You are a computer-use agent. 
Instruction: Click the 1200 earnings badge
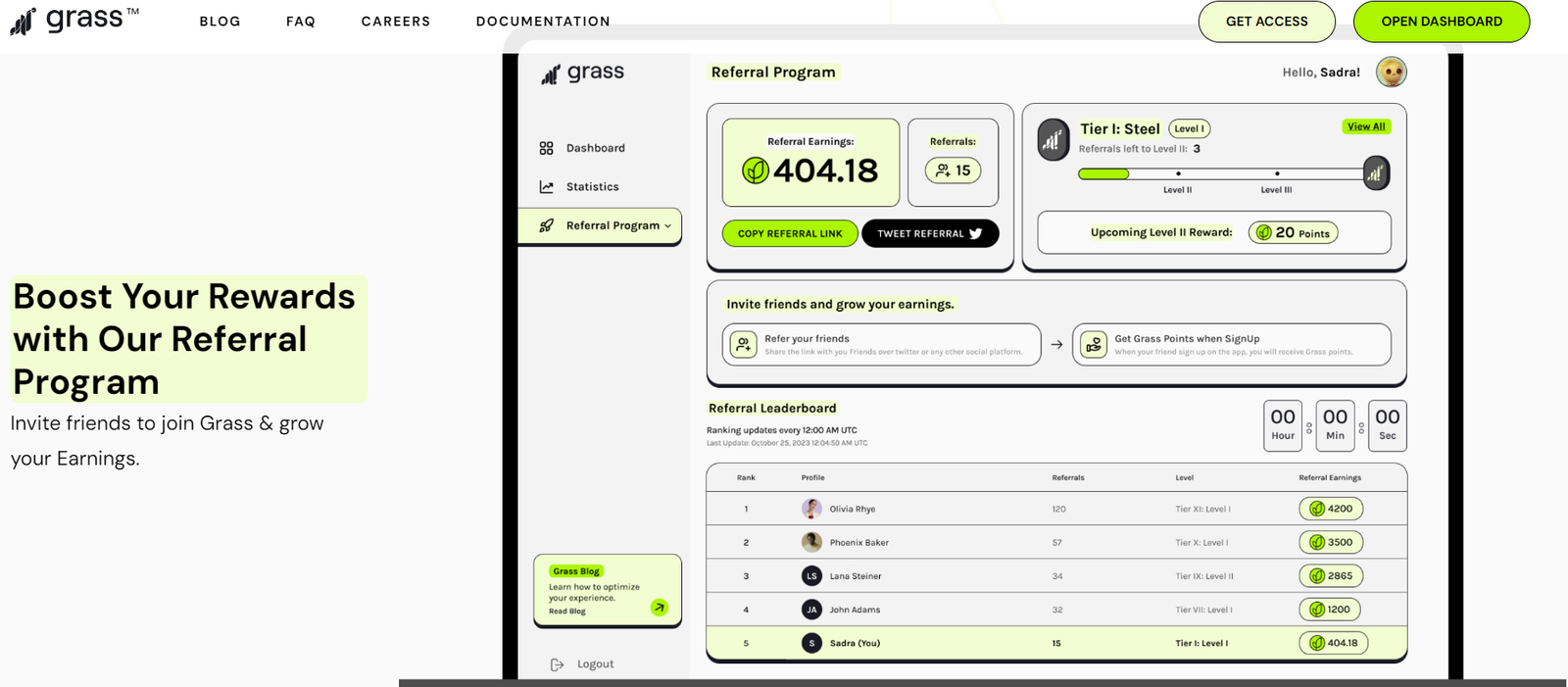(x=1330, y=610)
